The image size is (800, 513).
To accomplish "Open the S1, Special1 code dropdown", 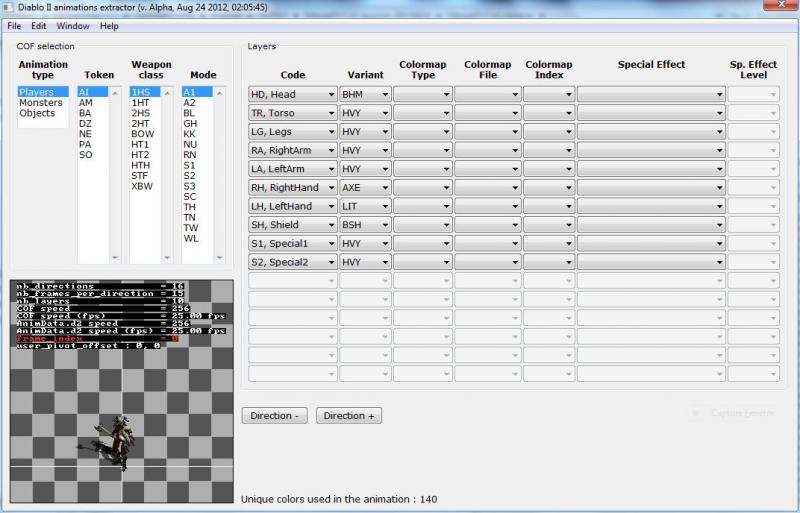I will pyautogui.click(x=293, y=243).
